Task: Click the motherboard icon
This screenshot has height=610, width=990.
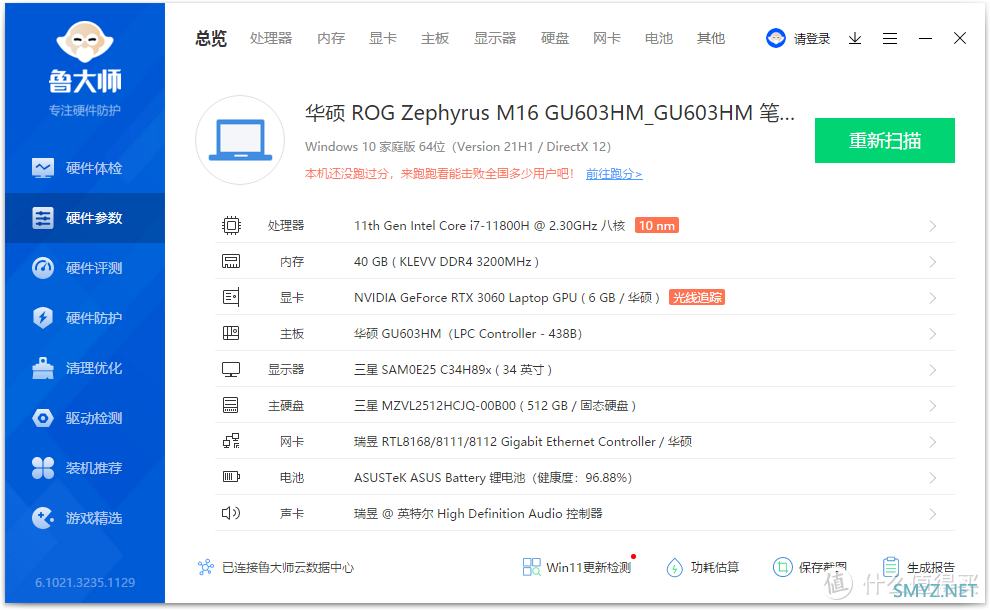Action: (x=231, y=333)
